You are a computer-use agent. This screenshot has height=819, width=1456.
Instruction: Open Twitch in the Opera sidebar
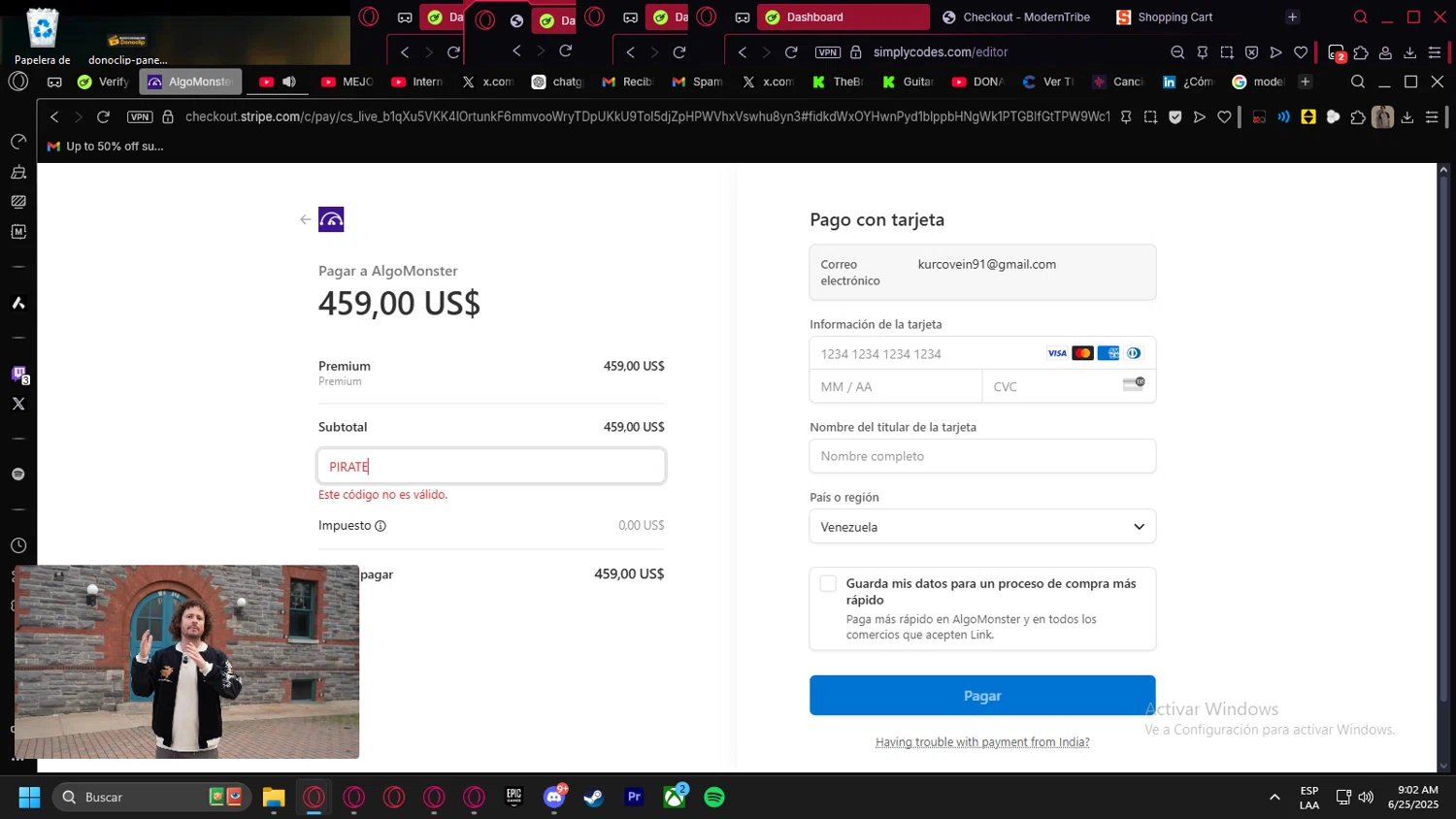[18, 374]
